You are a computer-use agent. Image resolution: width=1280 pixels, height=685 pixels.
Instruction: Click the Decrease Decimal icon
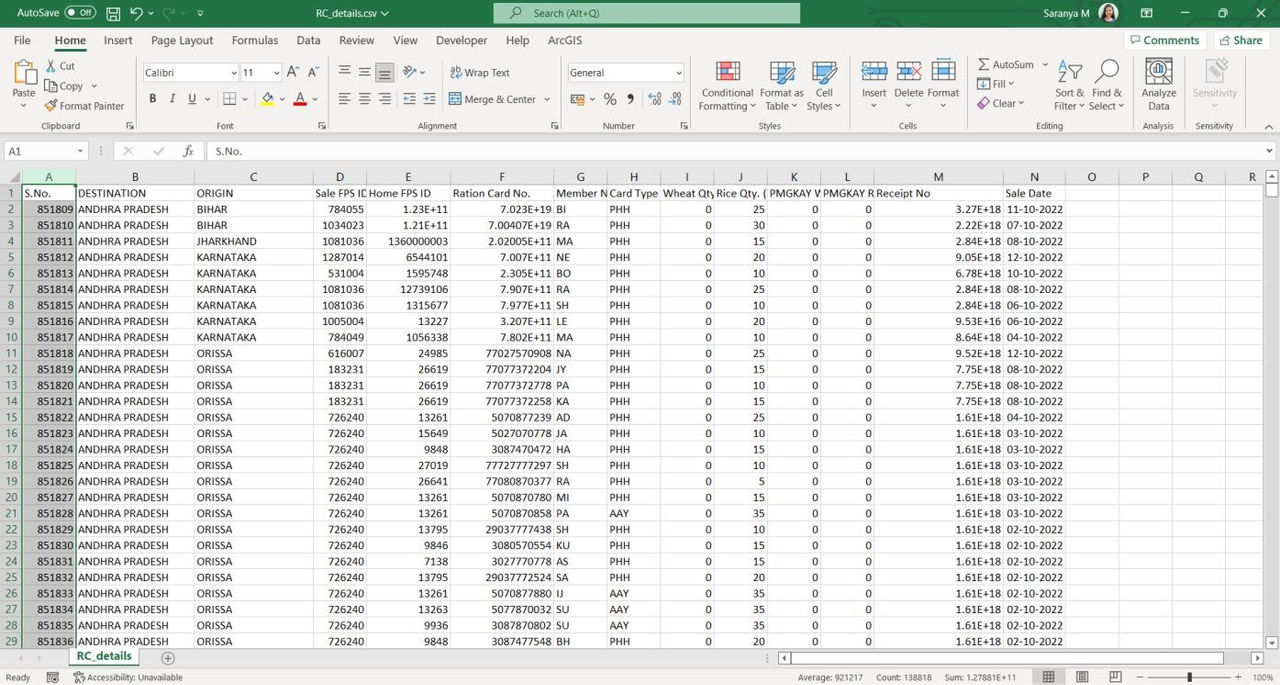[x=677, y=99]
